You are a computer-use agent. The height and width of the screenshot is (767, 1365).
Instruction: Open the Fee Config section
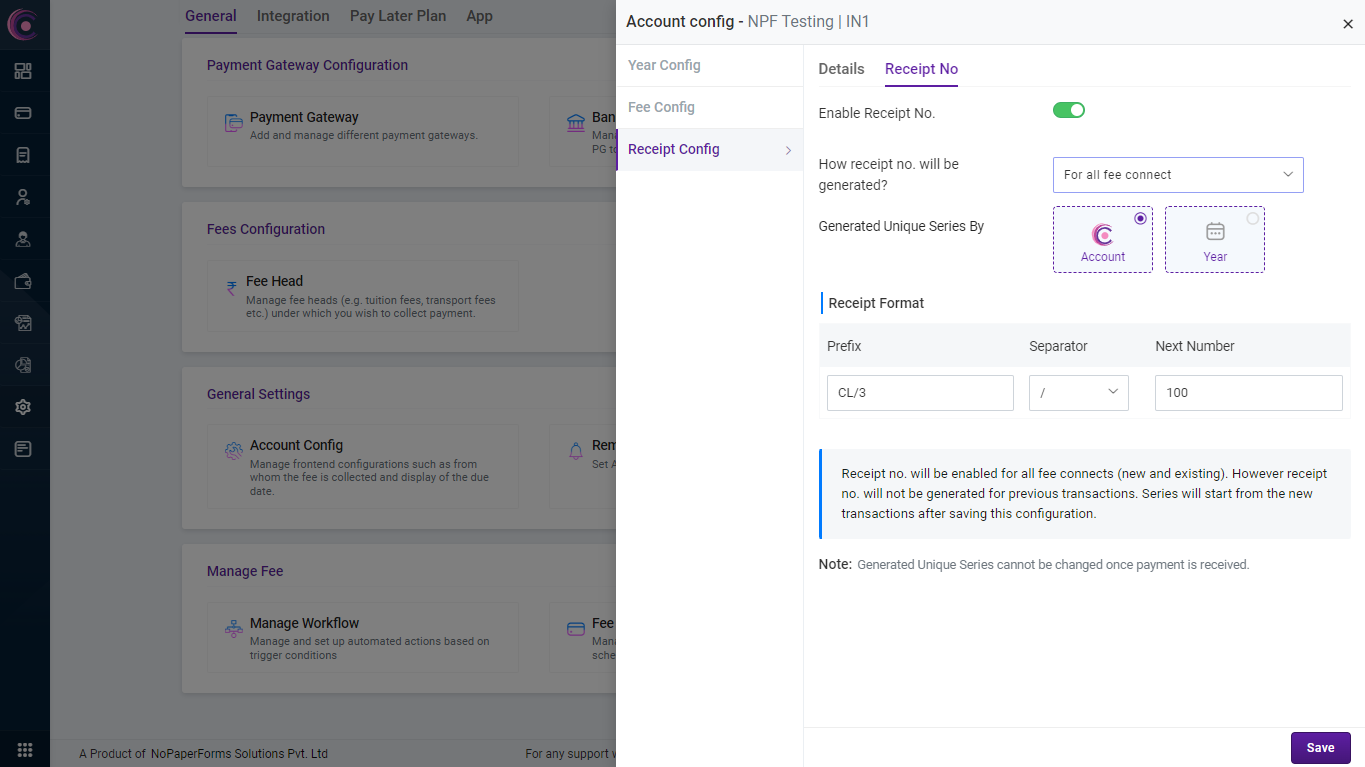(661, 107)
